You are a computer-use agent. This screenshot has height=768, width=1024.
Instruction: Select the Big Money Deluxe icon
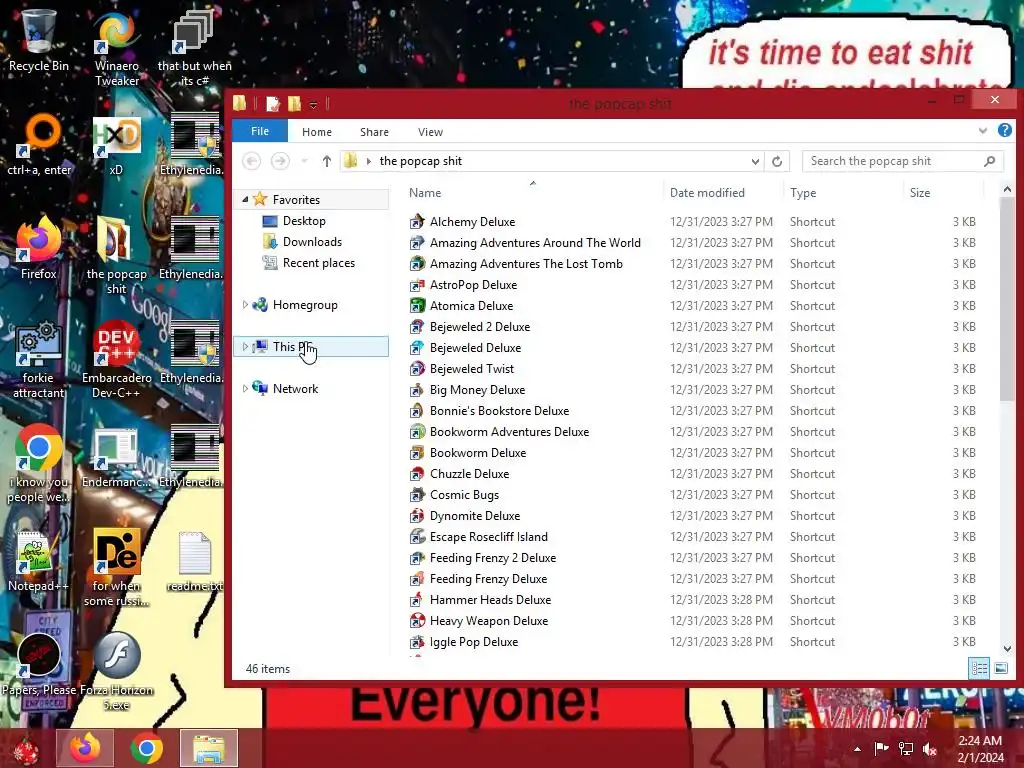(x=417, y=390)
